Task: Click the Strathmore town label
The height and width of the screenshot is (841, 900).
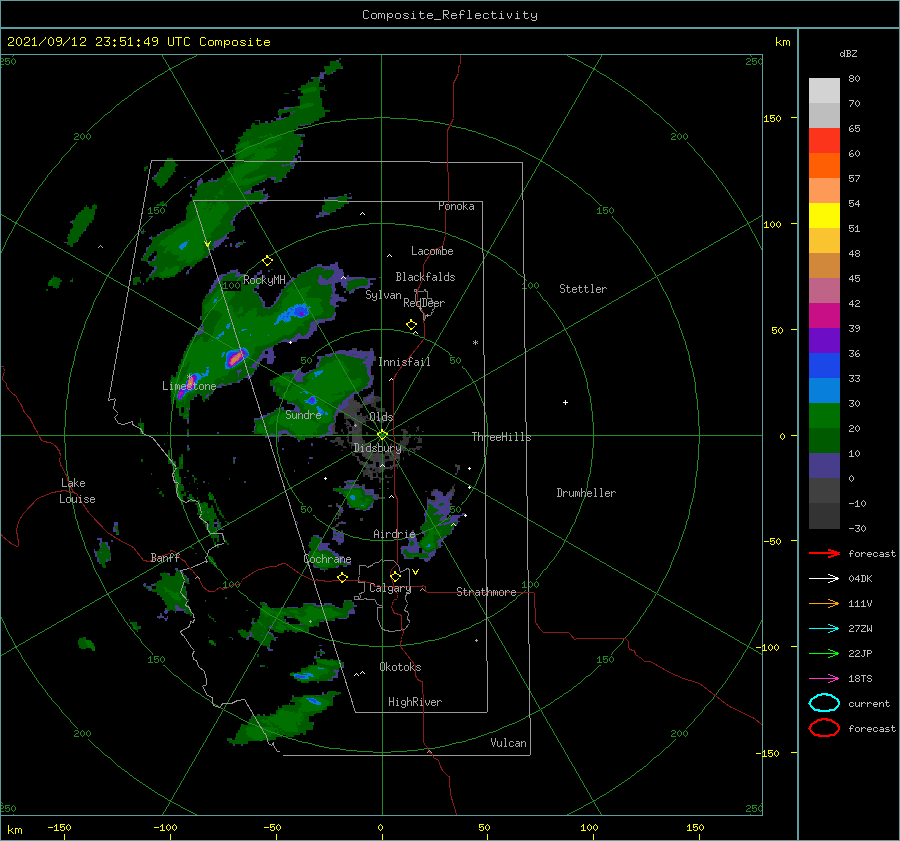Action: click(x=486, y=592)
